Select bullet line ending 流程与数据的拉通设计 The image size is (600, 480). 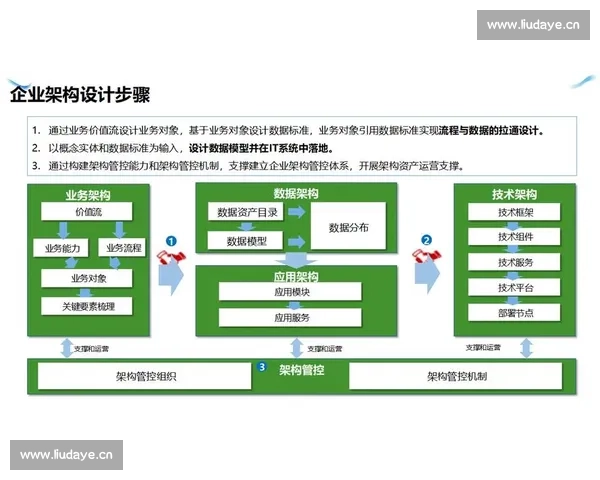coord(288,131)
